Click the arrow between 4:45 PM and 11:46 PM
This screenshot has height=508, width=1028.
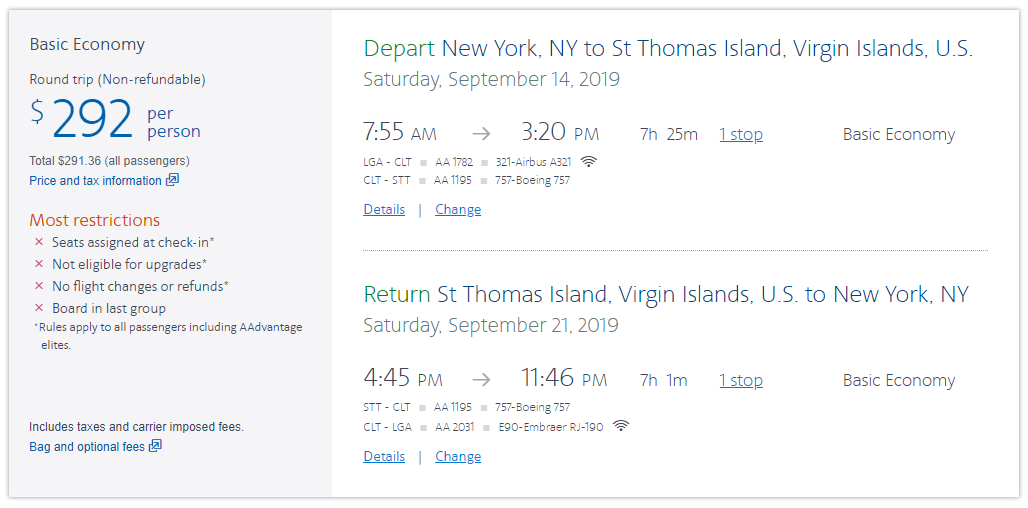click(481, 379)
